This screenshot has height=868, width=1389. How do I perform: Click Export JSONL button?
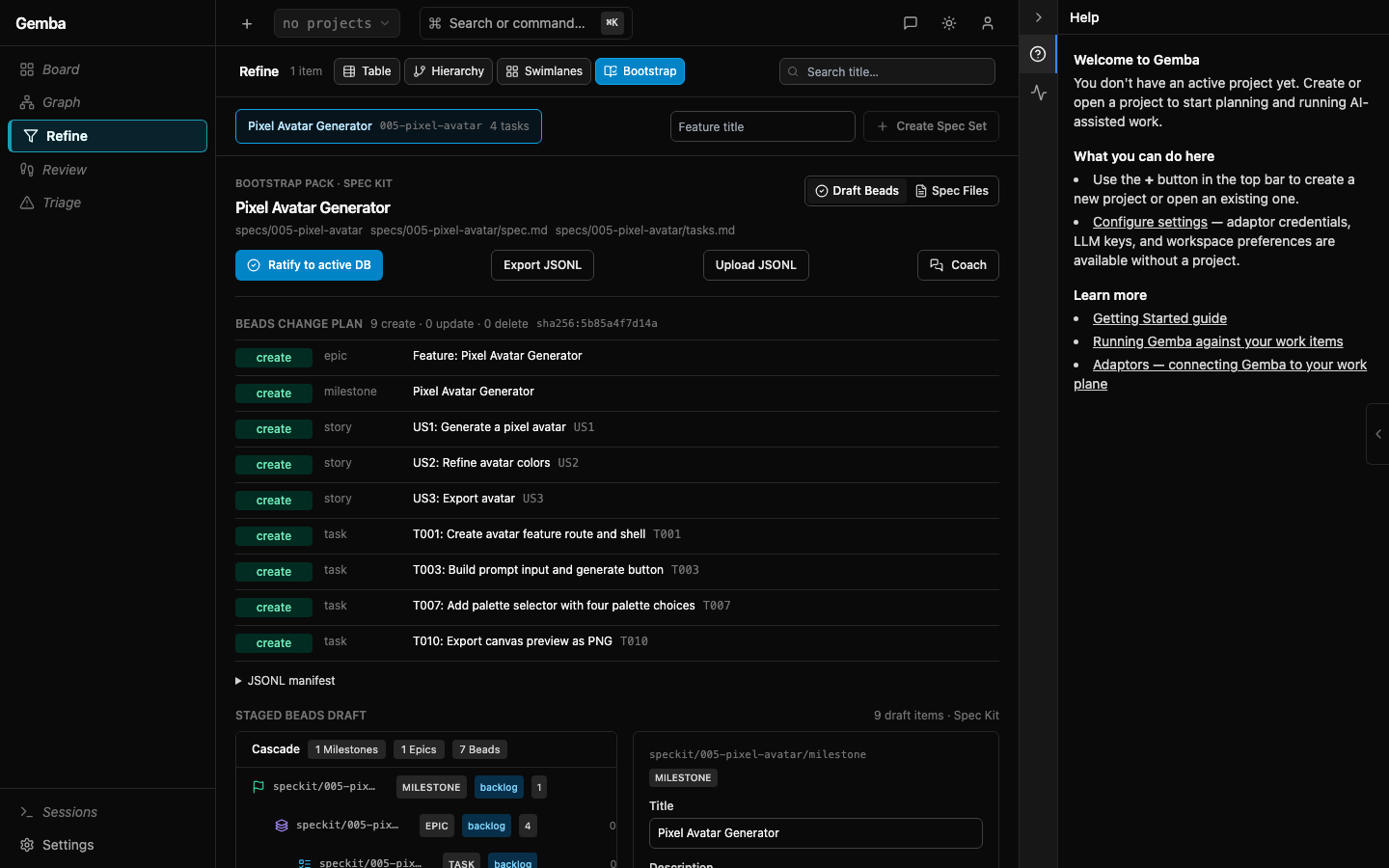click(x=542, y=265)
